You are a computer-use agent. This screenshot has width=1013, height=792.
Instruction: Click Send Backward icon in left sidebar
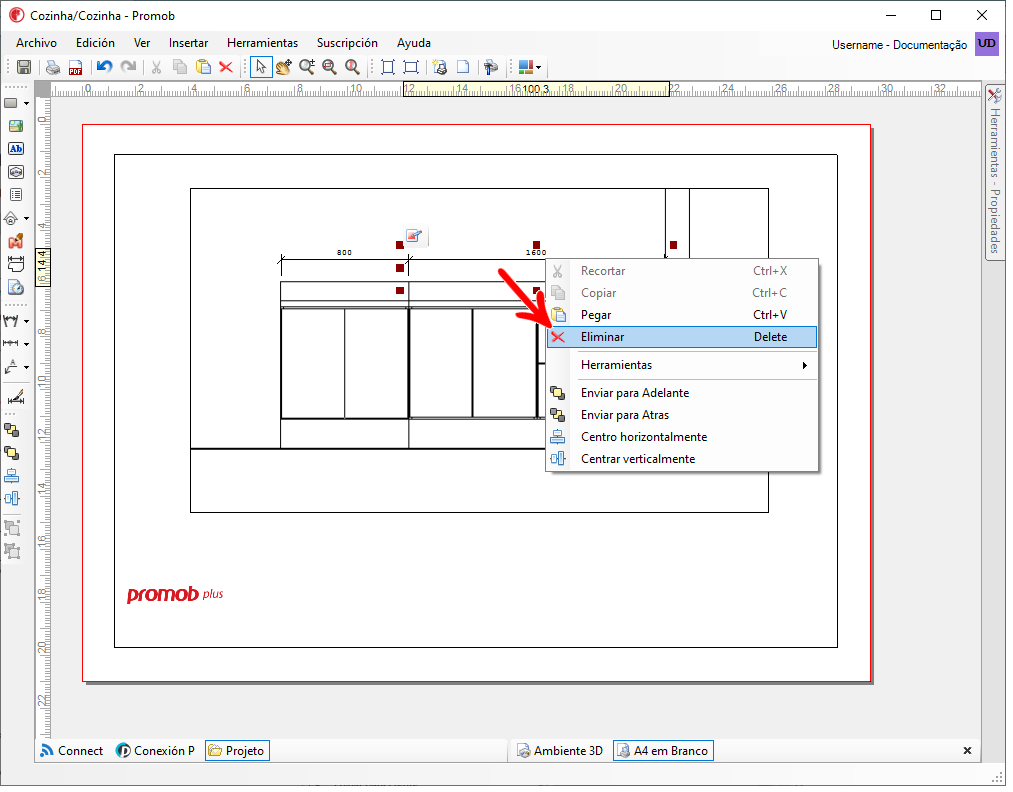pyautogui.click(x=12, y=430)
